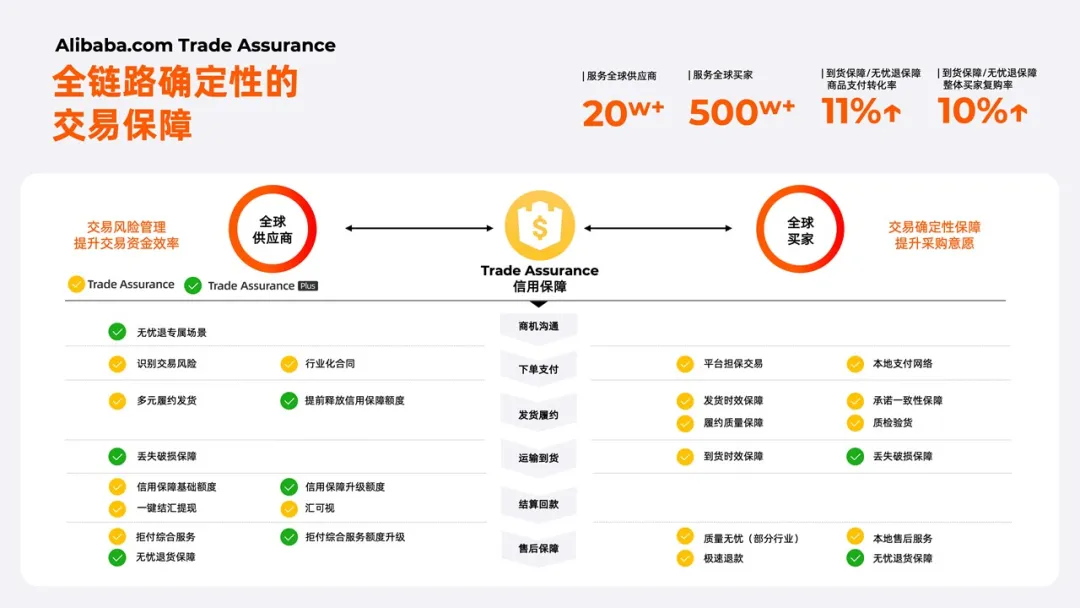The height and width of the screenshot is (608, 1080).
Task: Click the 本地支付网络 text
Action: (902, 364)
